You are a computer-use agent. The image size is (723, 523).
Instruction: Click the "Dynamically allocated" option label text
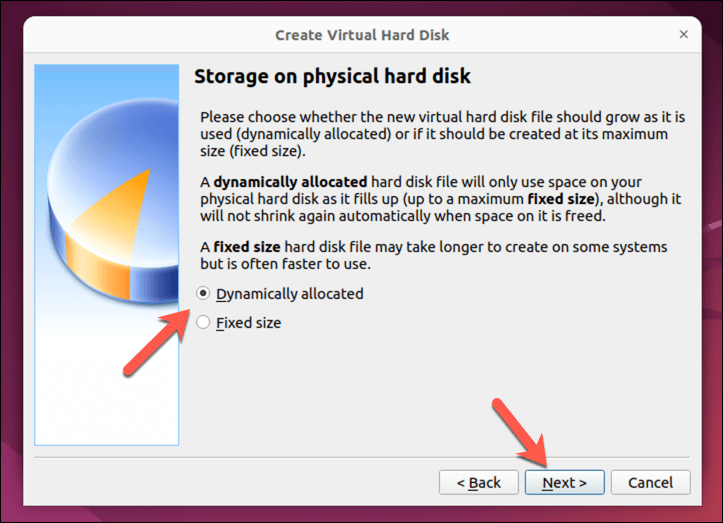(x=289, y=294)
